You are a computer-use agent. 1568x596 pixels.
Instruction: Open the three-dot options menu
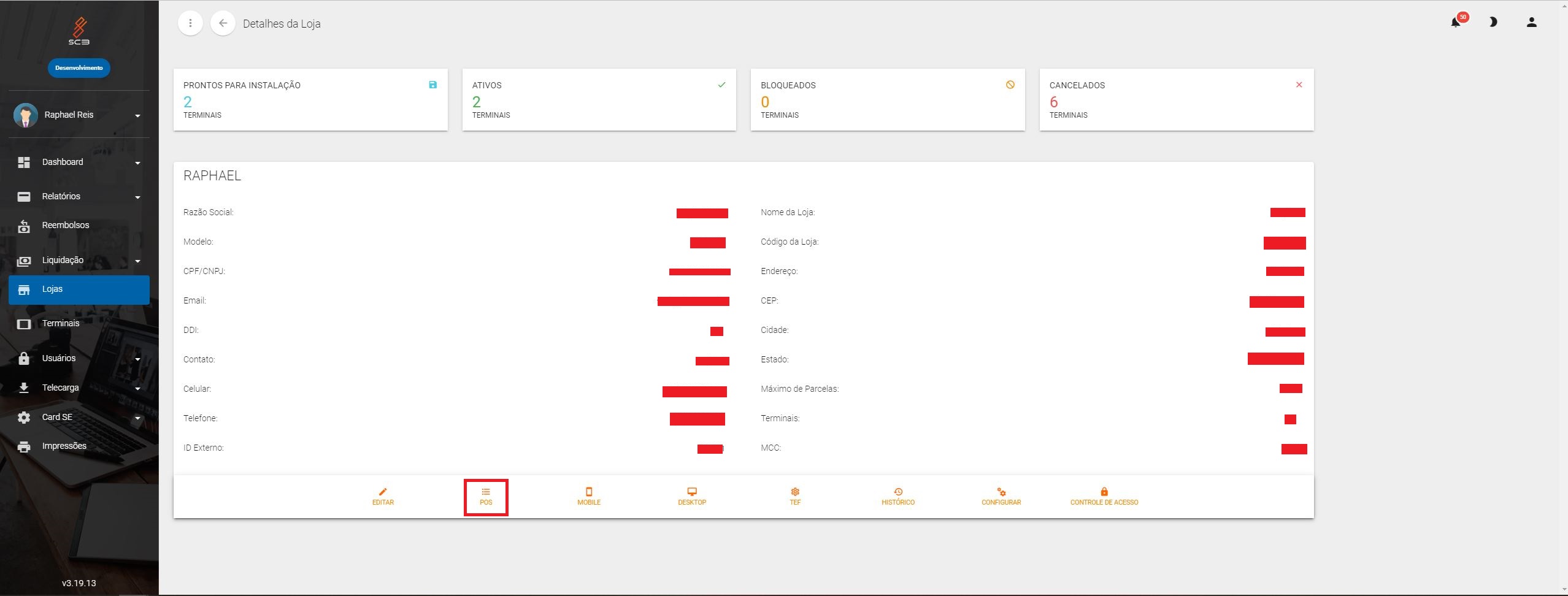190,23
